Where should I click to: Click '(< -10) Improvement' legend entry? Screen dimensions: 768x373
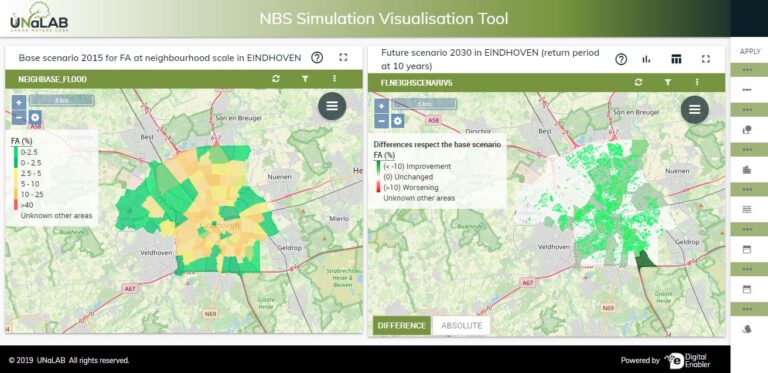pyautogui.click(x=417, y=166)
